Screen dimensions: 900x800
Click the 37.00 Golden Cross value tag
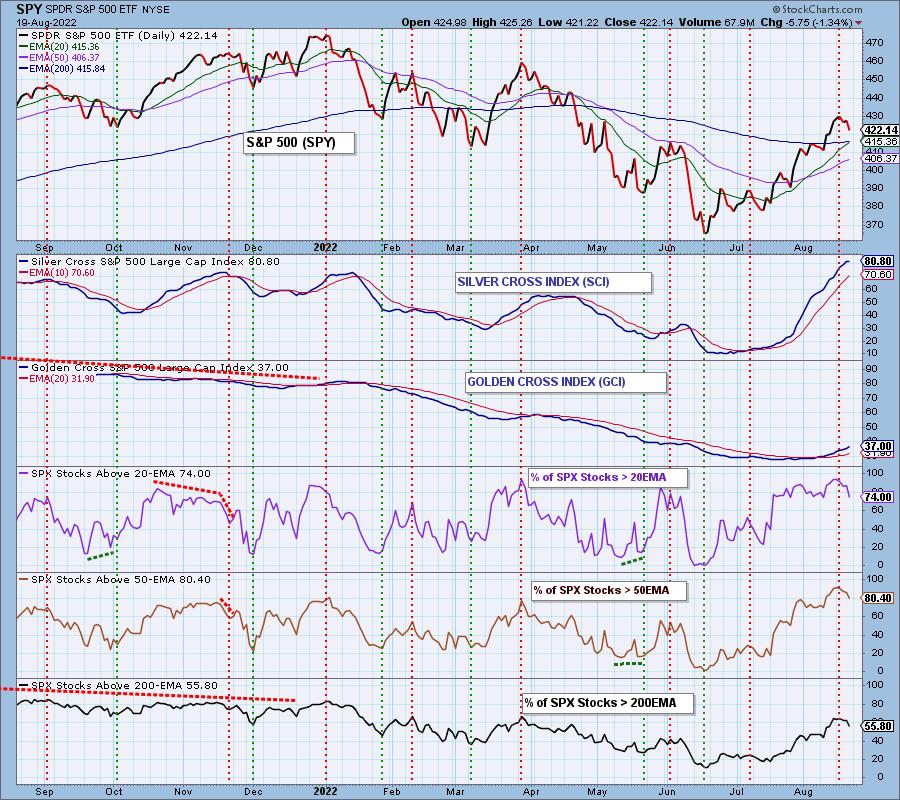click(x=878, y=446)
